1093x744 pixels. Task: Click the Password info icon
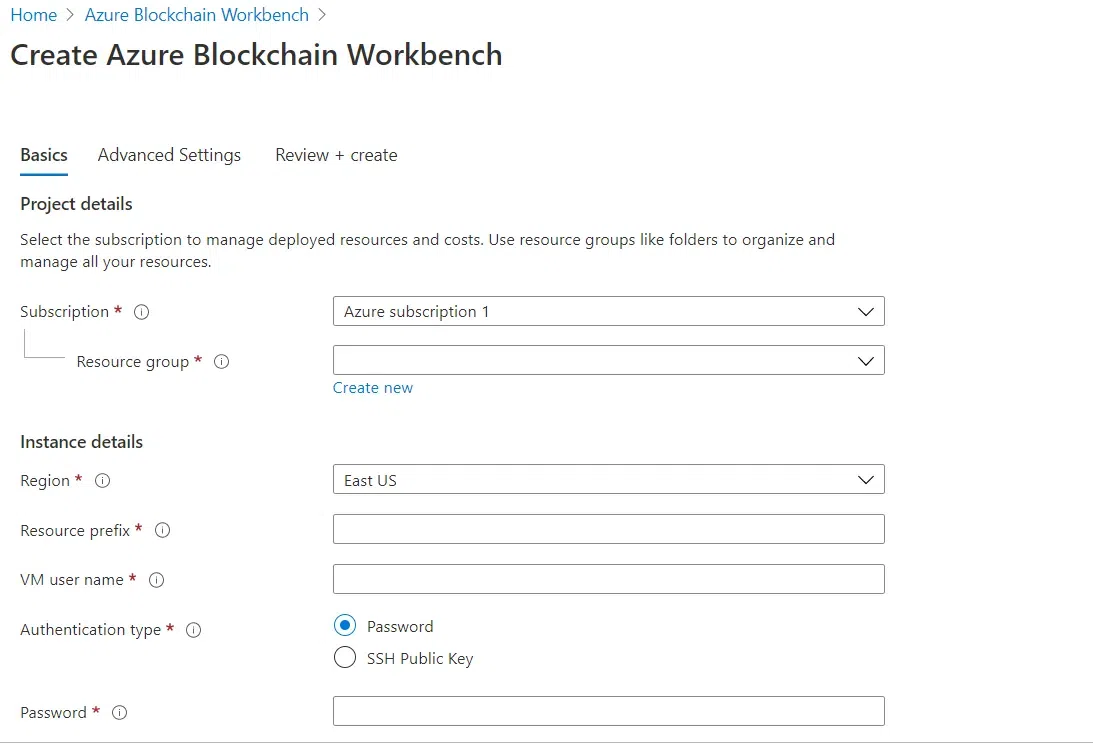pos(120,712)
